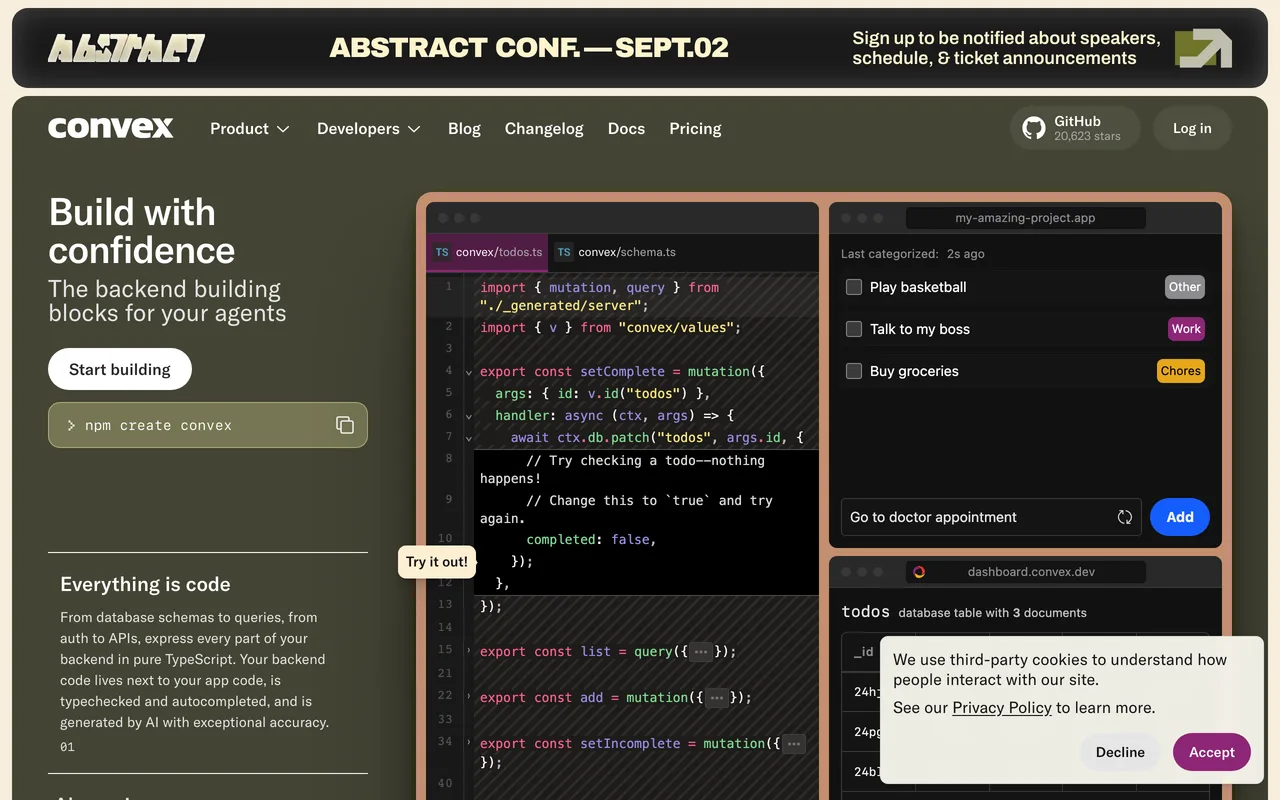Click the convex logo in the navbar
This screenshot has width=1280, height=800.
(111, 128)
